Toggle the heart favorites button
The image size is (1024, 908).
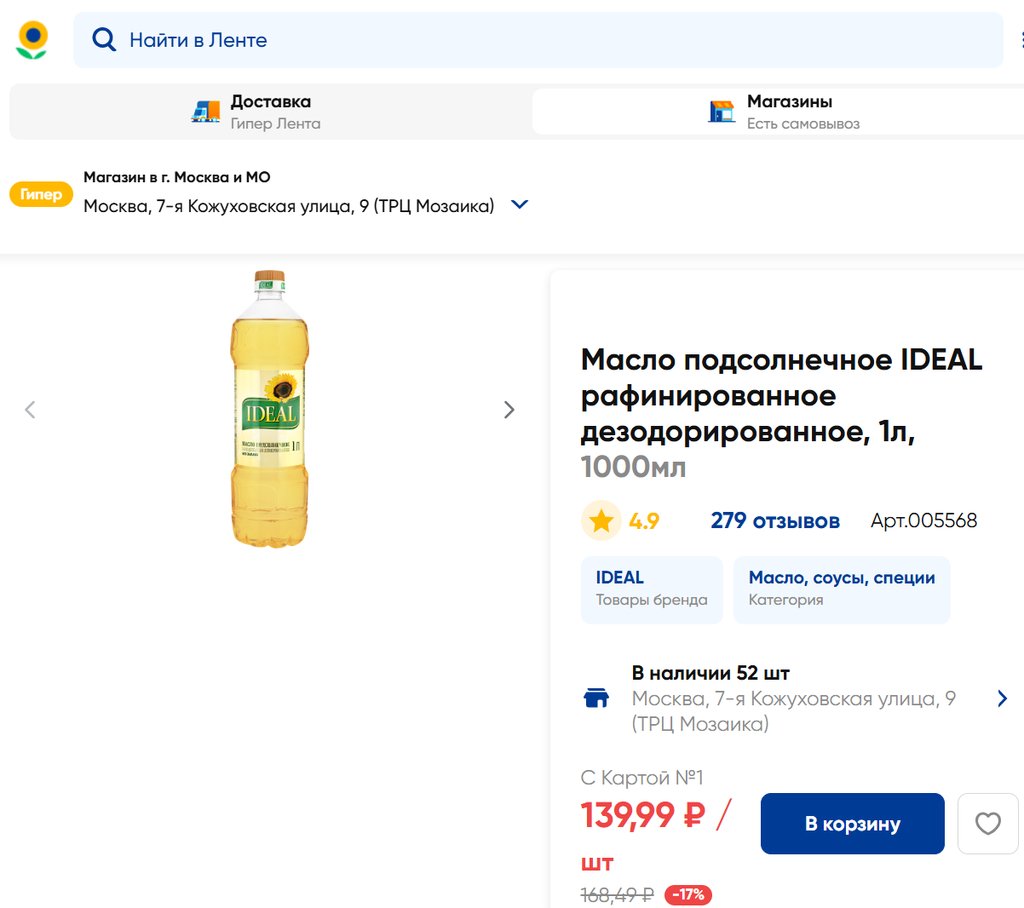(x=987, y=824)
